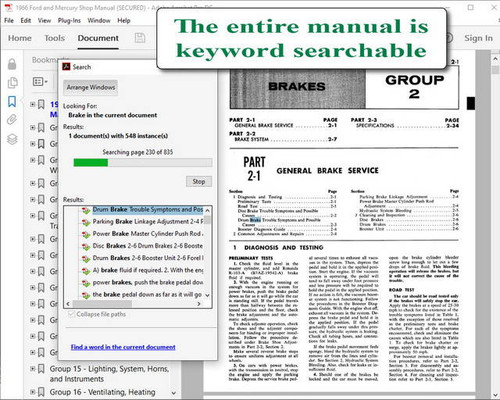Screen dimensions: 500x400
Task: Click the results vertical scrollbar thumb
Action: [207, 220]
